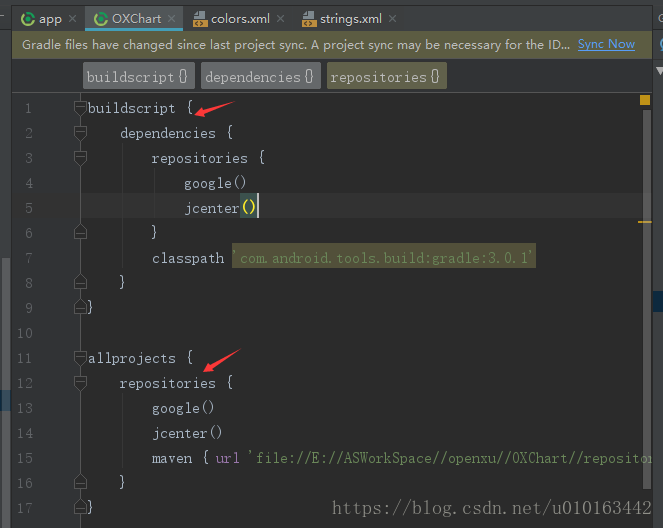Collapse the allprojects block on line 11
This screenshot has height=528, width=663.
(80, 358)
